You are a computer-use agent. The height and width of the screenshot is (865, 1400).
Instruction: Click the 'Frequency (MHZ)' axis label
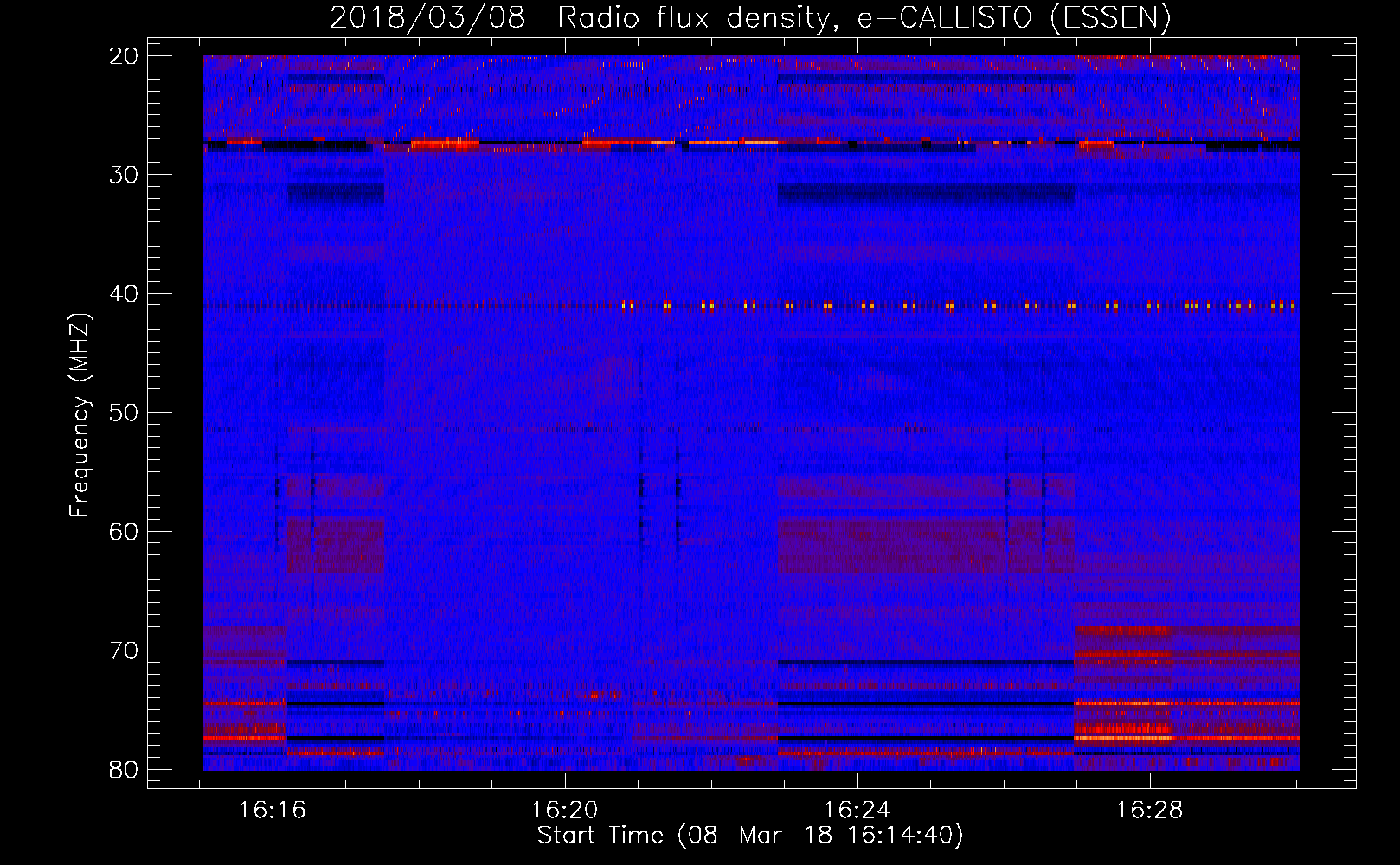pyautogui.click(x=80, y=414)
